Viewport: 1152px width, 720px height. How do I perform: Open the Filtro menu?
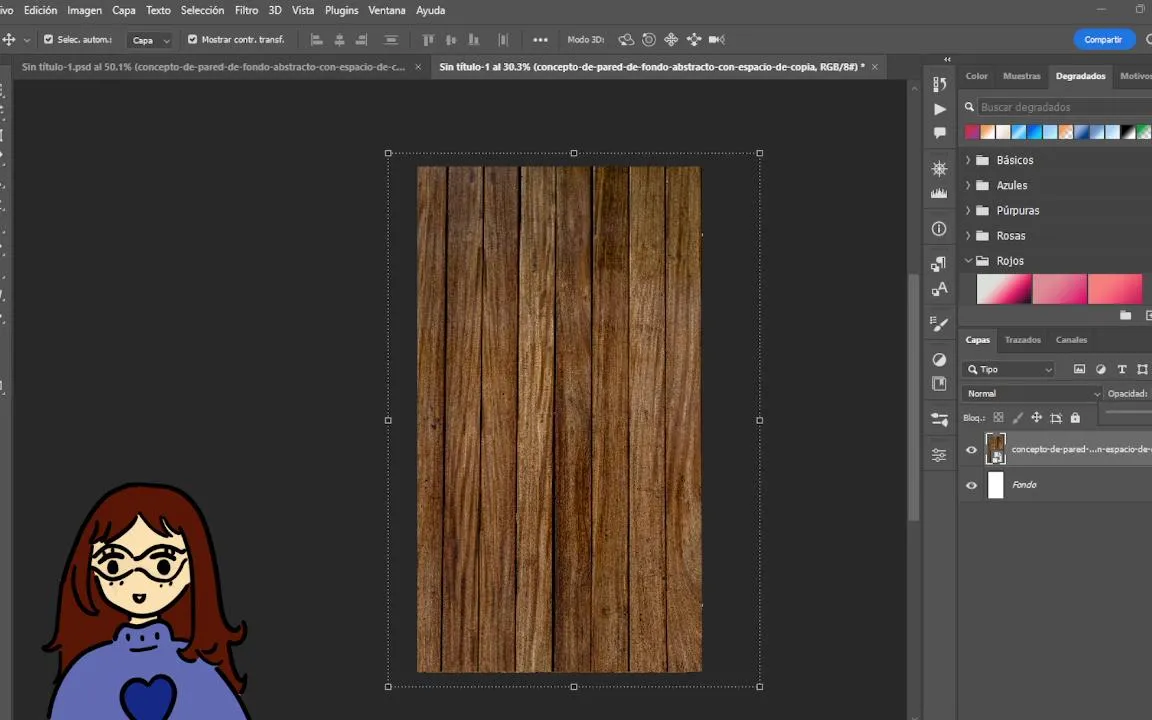tap(246, 10)
